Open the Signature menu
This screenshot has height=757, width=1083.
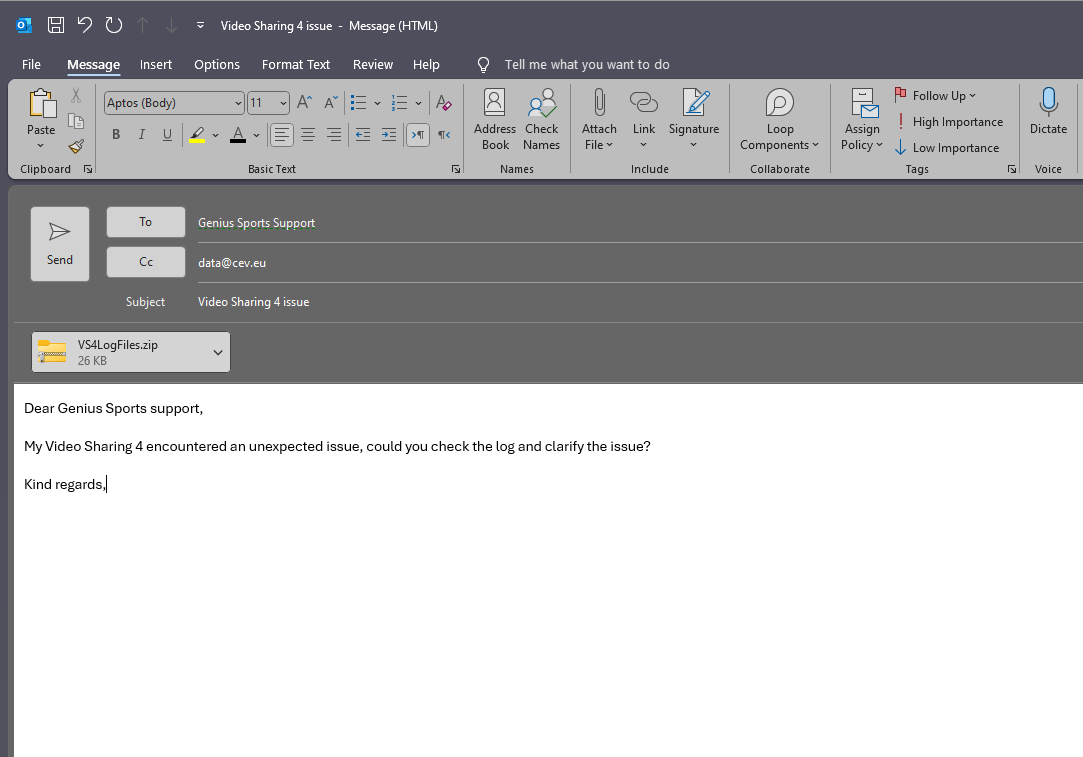coord(694,119)
